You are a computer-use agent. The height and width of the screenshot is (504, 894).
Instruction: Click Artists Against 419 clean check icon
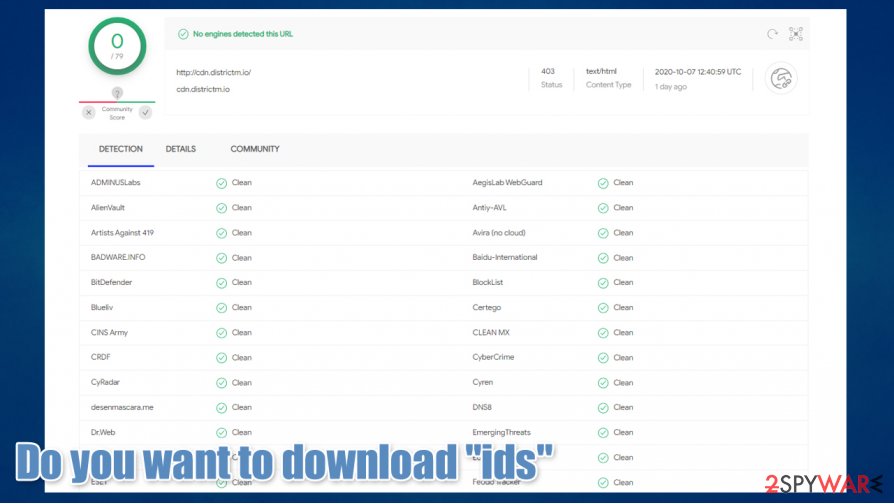(x=221, y=233)
